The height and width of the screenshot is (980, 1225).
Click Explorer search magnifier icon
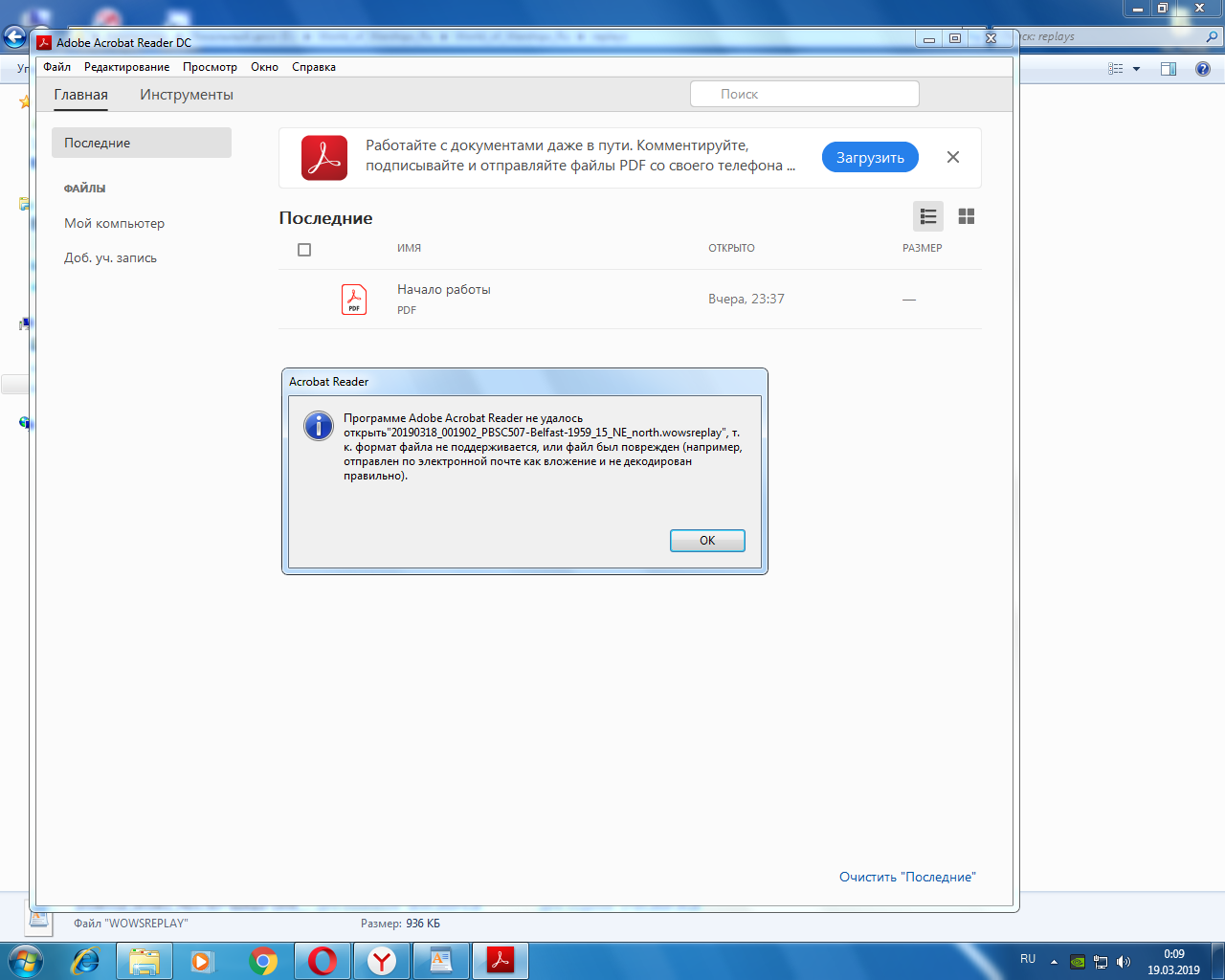coord(1212,37)
